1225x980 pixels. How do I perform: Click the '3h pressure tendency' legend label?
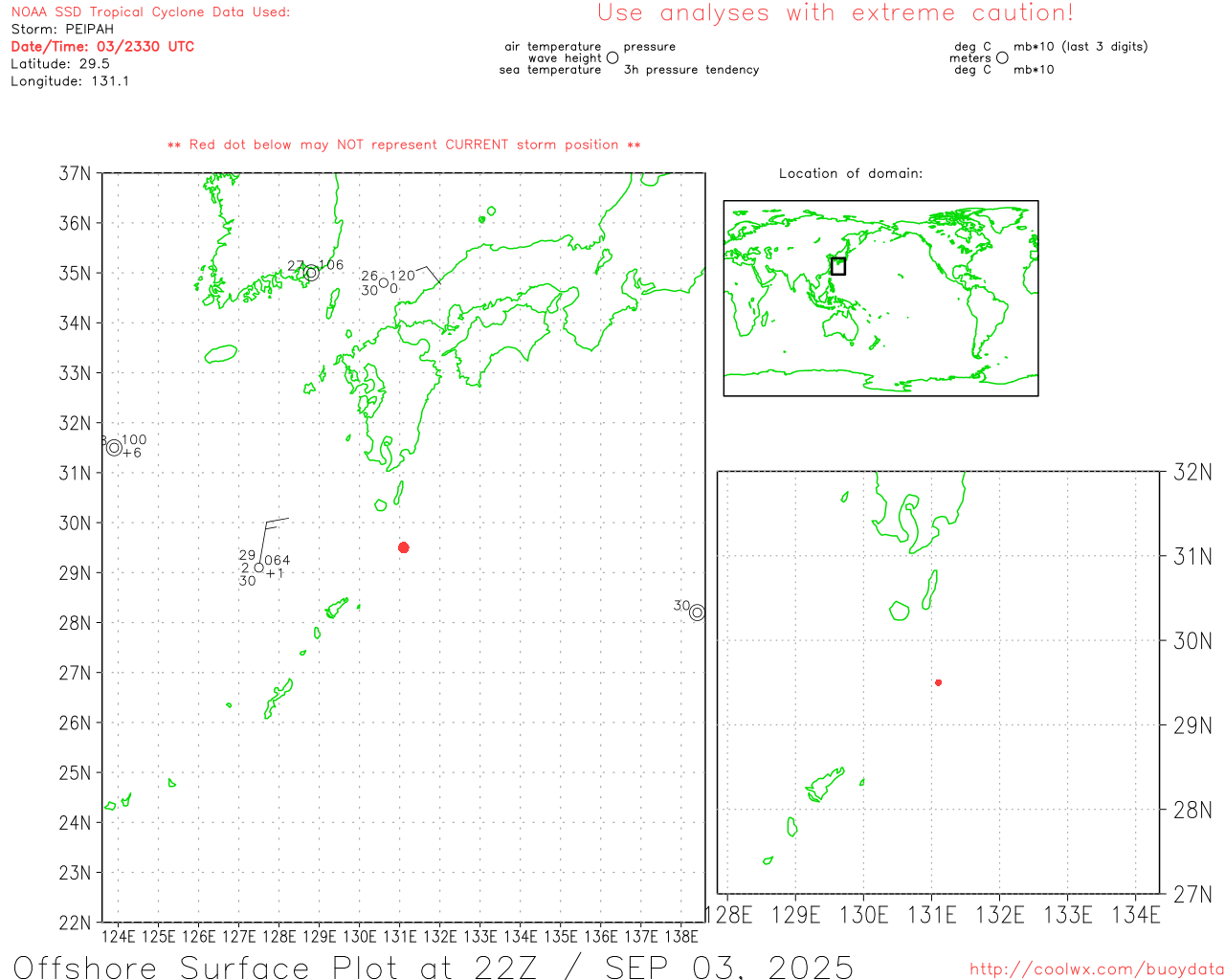[x=691, y=70]
